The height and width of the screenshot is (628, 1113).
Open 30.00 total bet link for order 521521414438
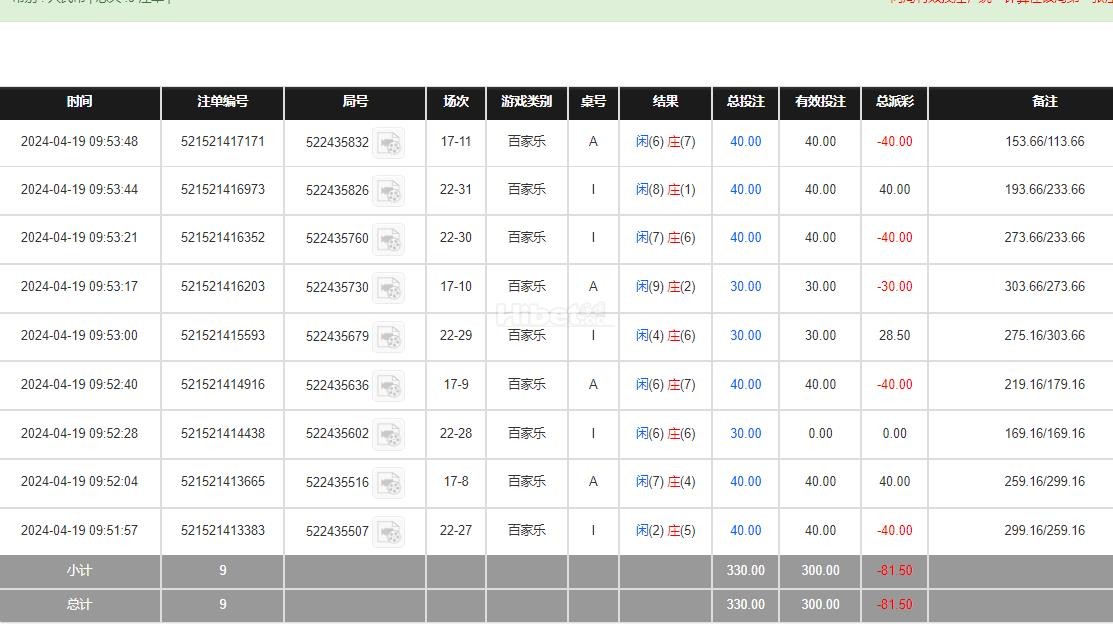(x=745, y=433)
